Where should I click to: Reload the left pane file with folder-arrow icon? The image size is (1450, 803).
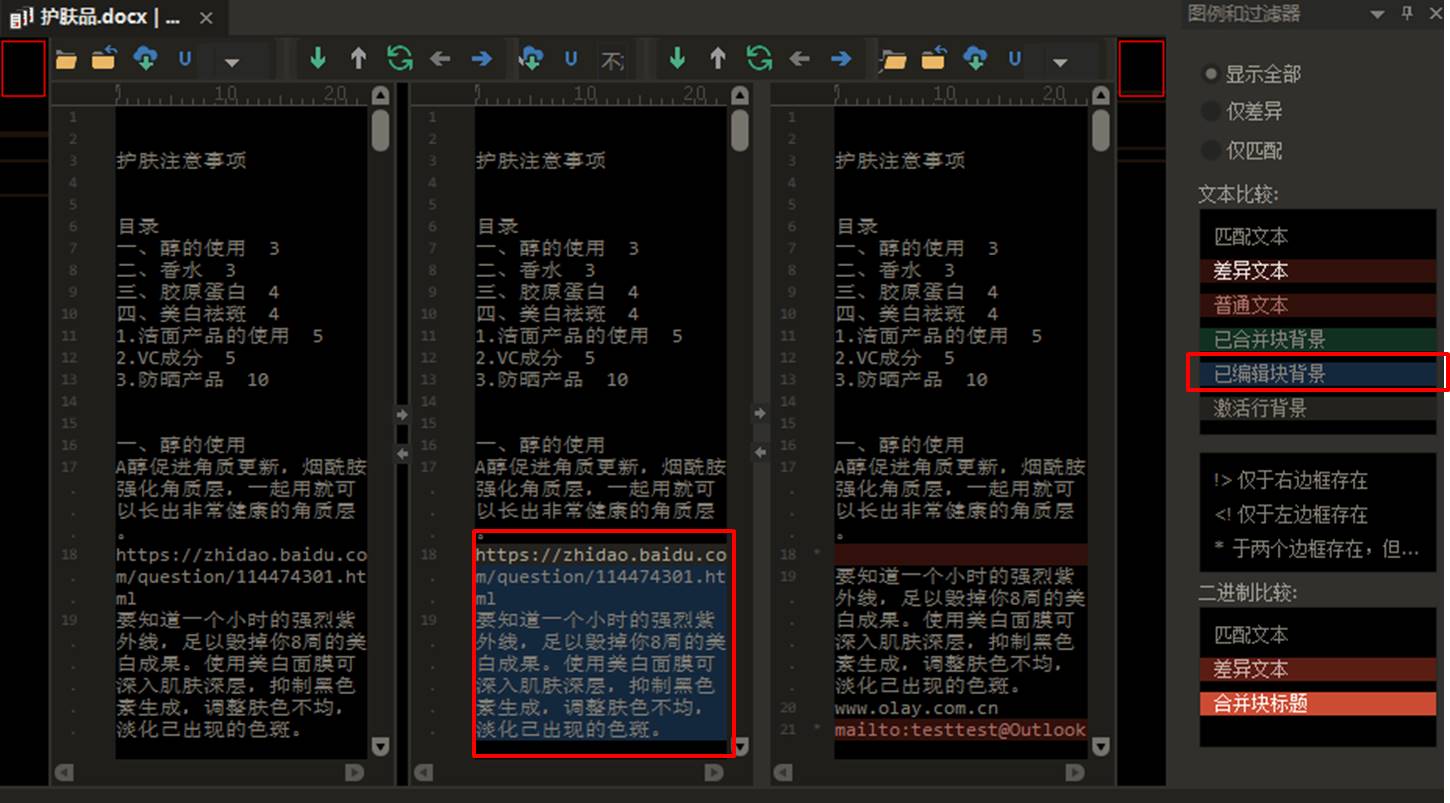104,60
